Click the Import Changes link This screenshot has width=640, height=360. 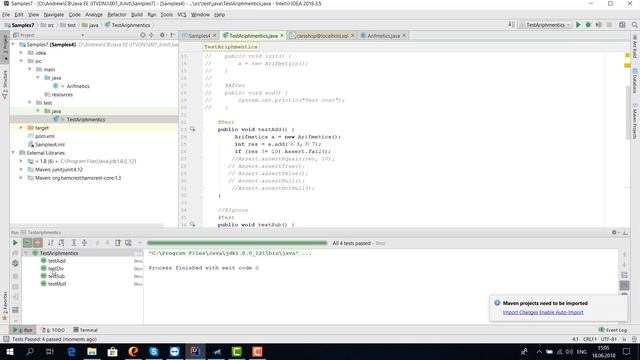click(520, 312)
